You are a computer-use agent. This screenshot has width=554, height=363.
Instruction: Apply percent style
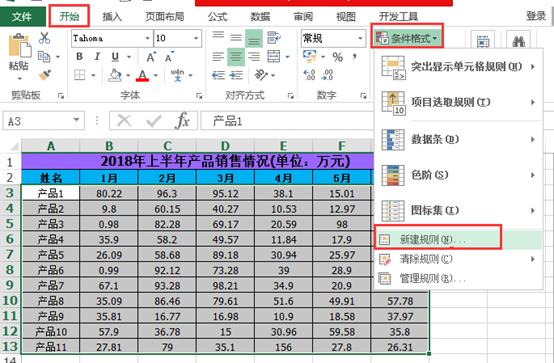(x=337, y=57)
